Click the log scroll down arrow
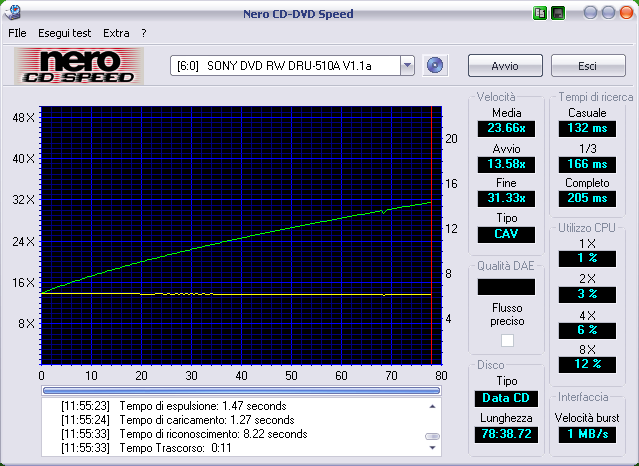 coord(432,448)
